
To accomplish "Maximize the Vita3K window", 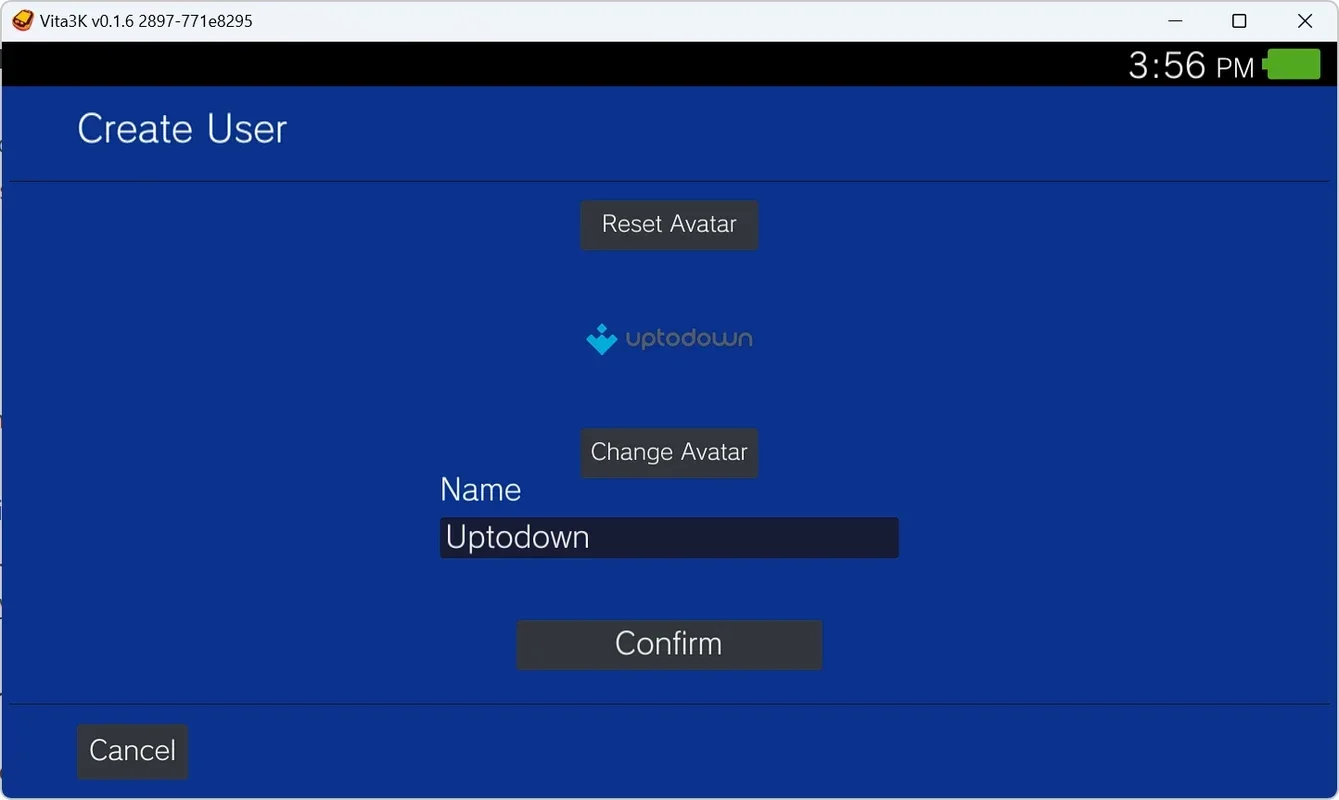I will tap(1239, 20).
